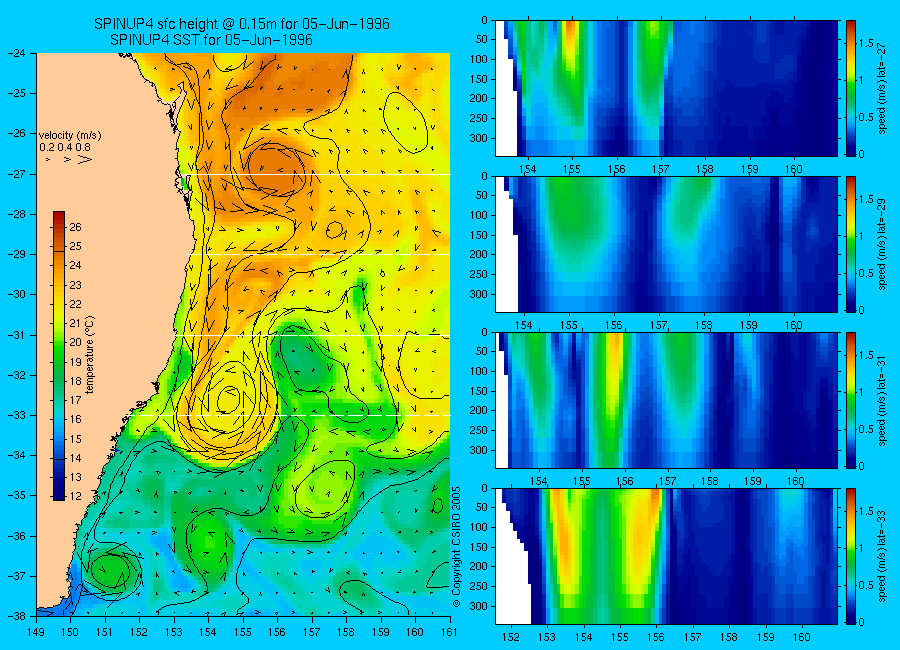
Task: Click the speed color bar for lat=-31
Action: 851,400
